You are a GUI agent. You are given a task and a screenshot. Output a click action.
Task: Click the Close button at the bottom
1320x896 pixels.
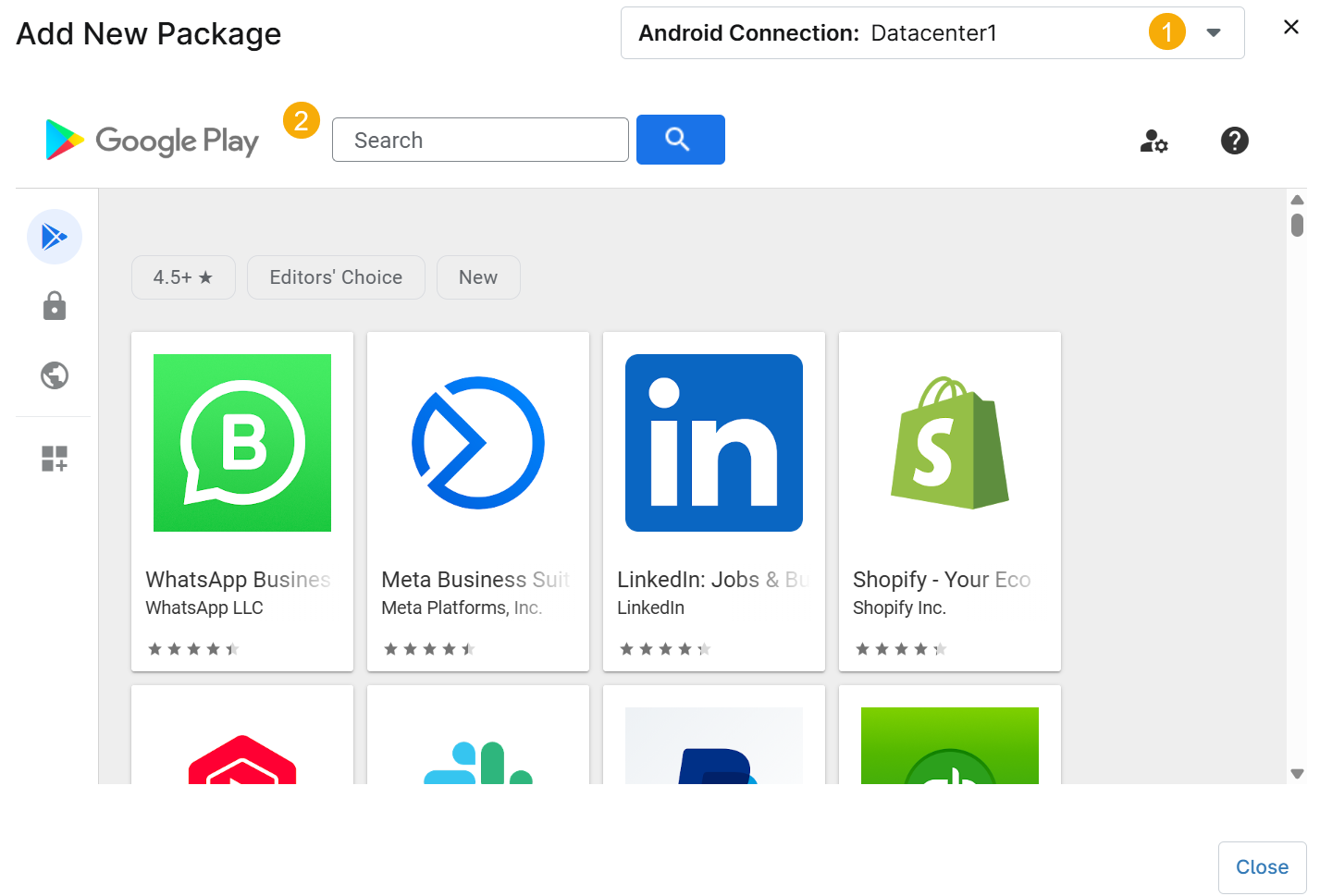click(1262, 867)
